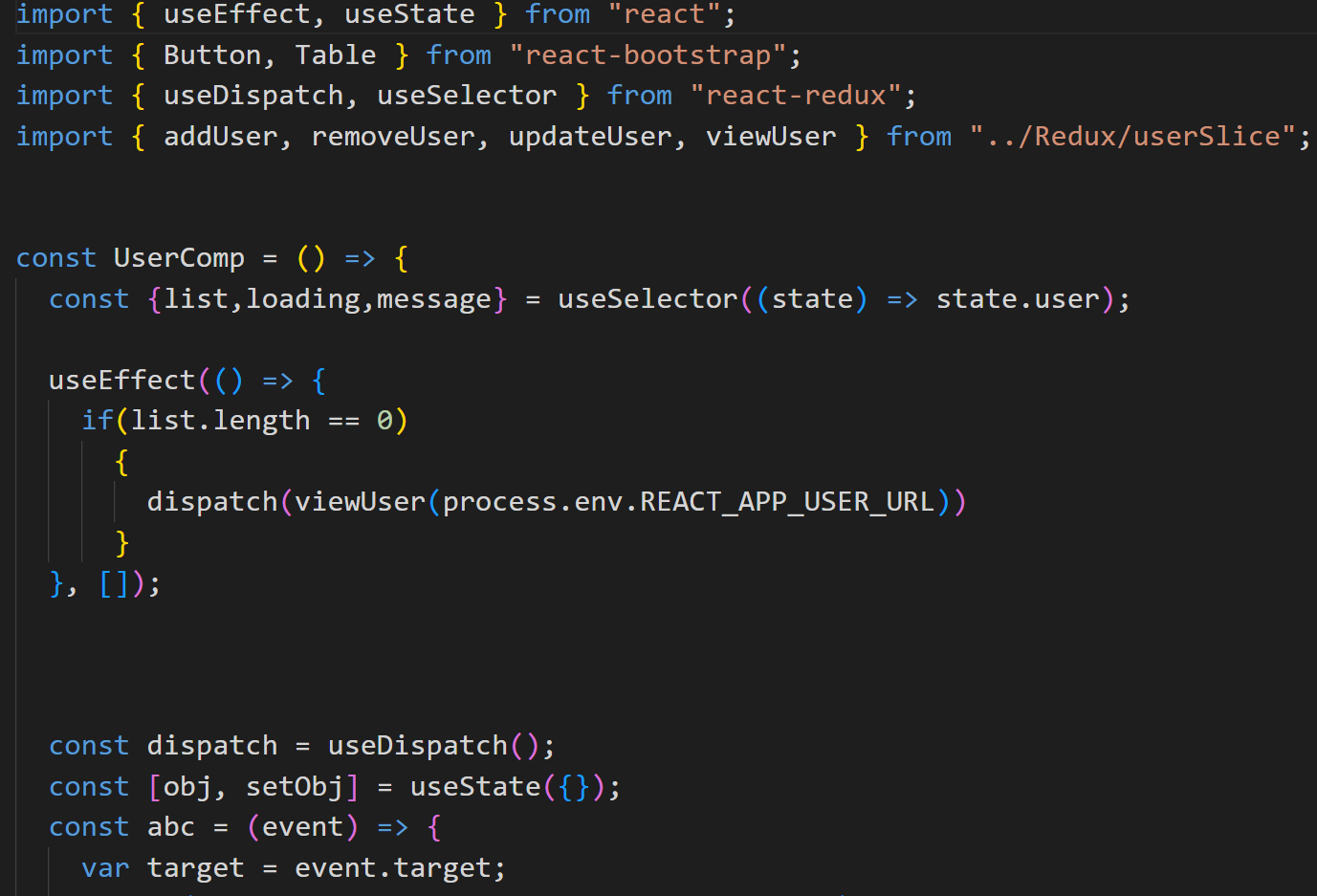Click the empty dependency array of useEffect
The height and width of the screenshot is (896, 1317).
pyautogui.click(x=114, y=583)
